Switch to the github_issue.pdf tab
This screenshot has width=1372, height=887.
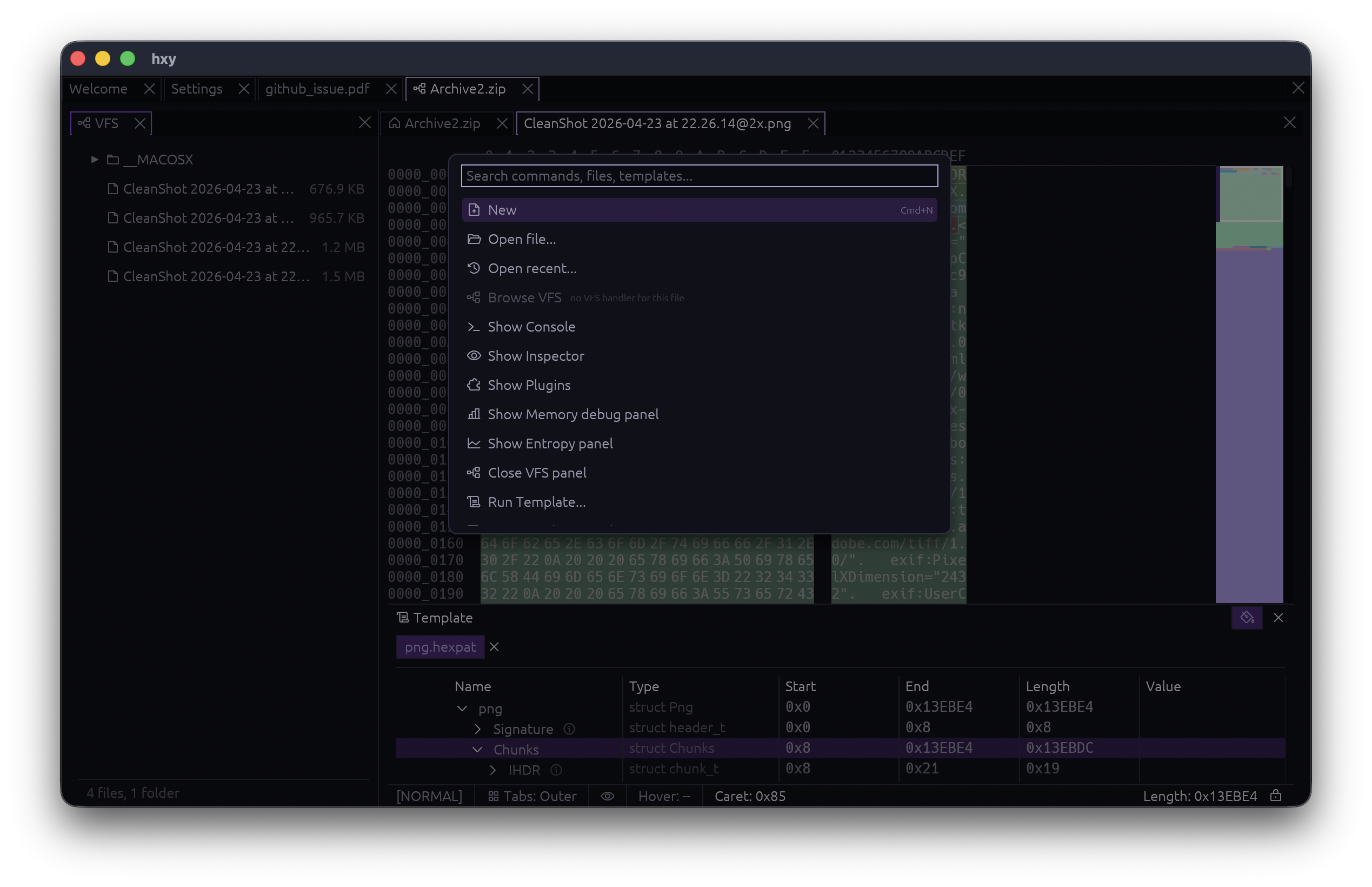[317, 89]
